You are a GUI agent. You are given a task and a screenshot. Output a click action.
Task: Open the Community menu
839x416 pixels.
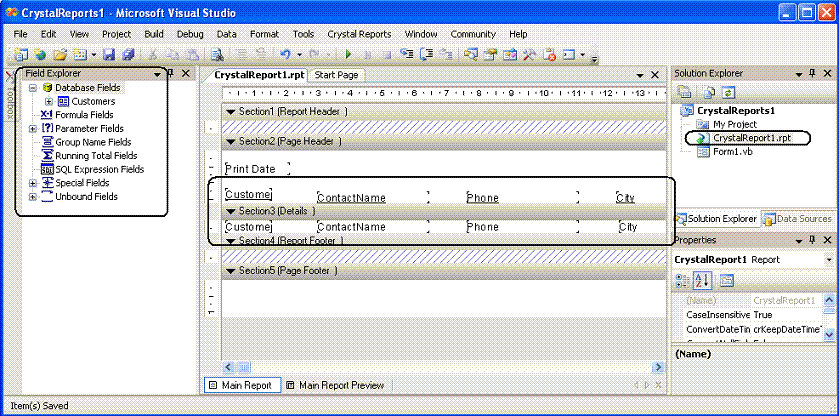click(x=473, y=34)
